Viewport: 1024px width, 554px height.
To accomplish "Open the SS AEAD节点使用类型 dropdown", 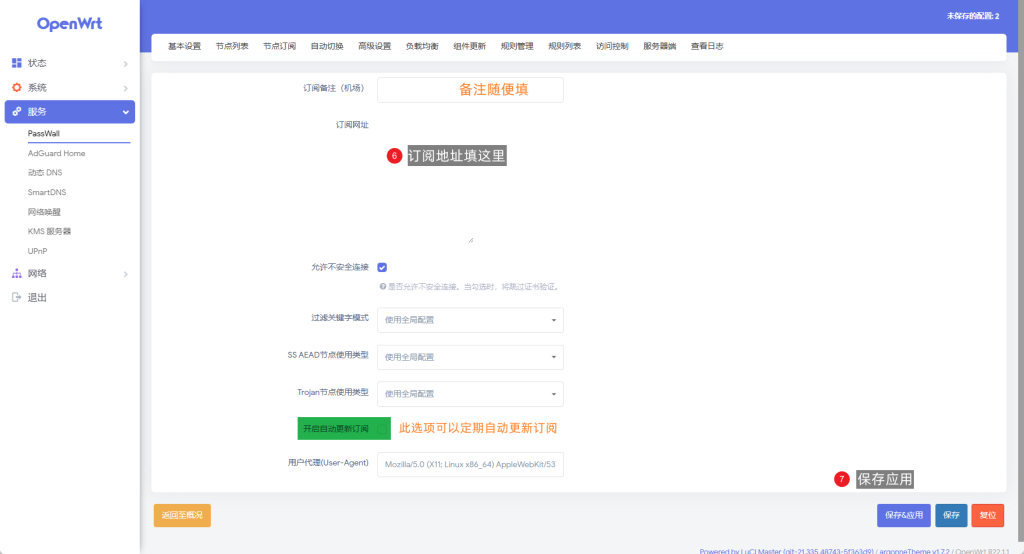I will (470, 357).
